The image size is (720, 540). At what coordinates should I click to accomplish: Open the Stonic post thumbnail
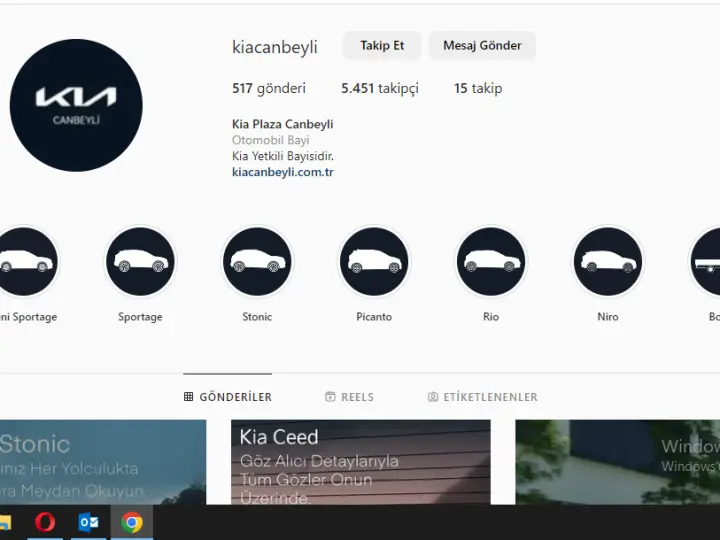coord(100,462)
